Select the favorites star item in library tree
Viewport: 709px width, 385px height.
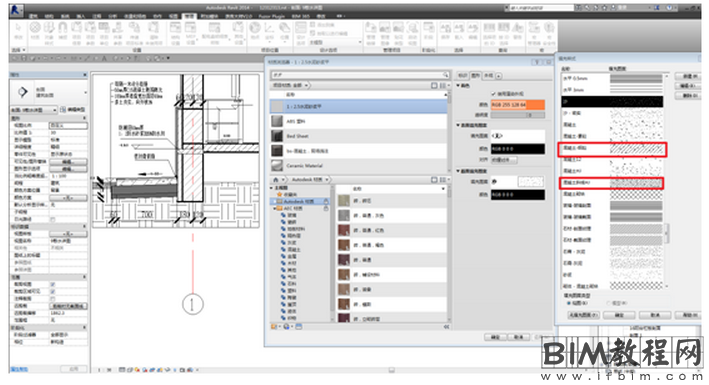click(x=280, y=194)
